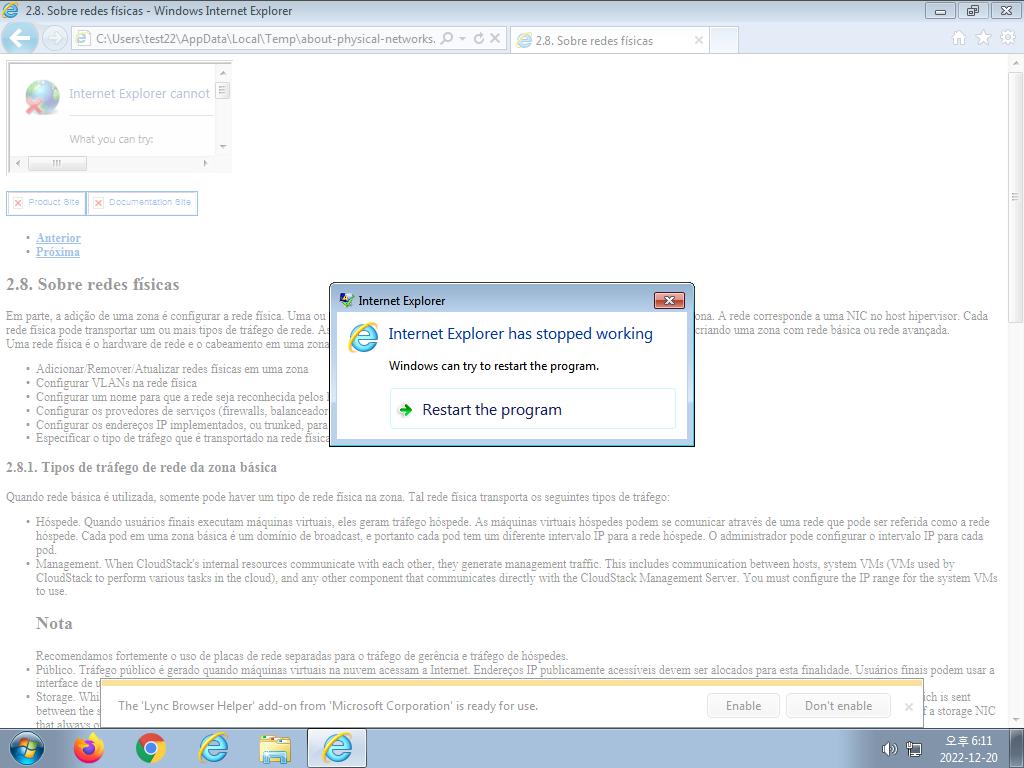The width and height of the screenshot is (1024, 768).
Task: Follow the 'Próxima' link
Action: pyautogui.click(x=58, y=251)
